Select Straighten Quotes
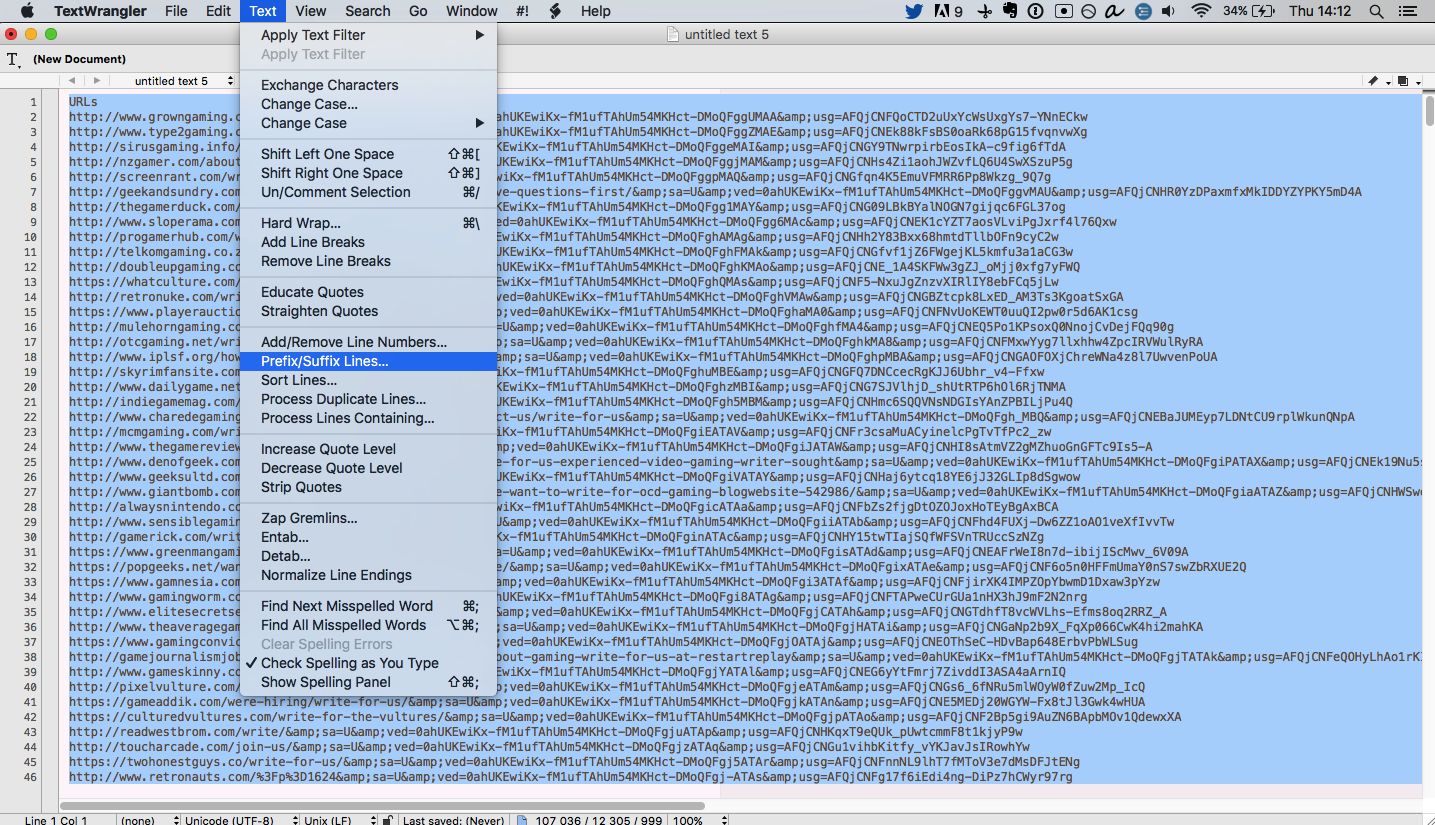This screenshot has height=825, width=1435. click(x=368, y=311)
